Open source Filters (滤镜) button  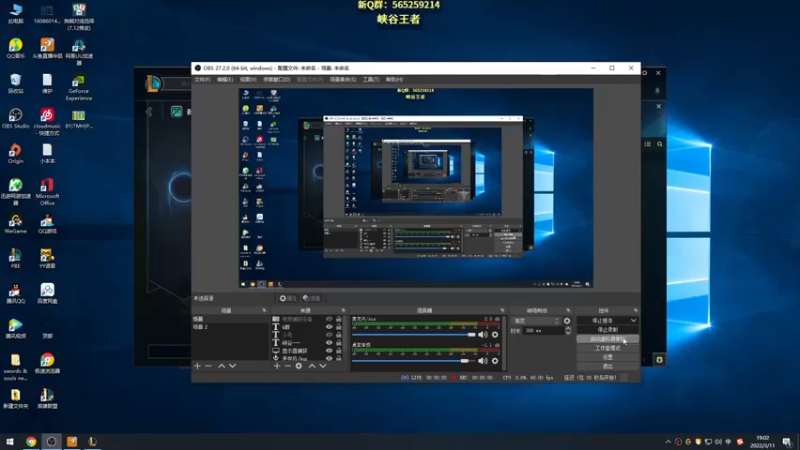(x=311, y=298)
